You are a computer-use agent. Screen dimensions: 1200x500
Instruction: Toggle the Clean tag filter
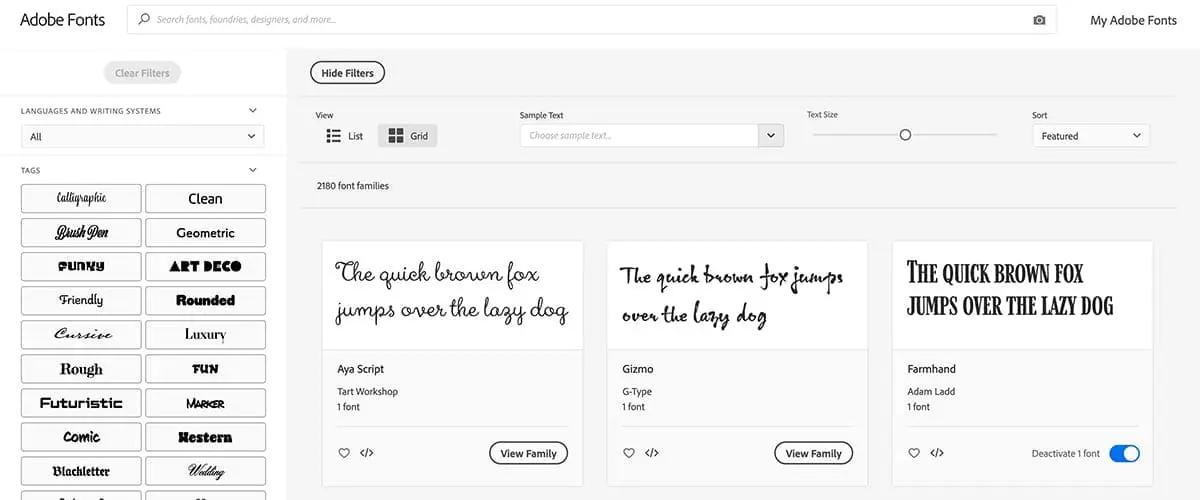click(x=205, y=198)
